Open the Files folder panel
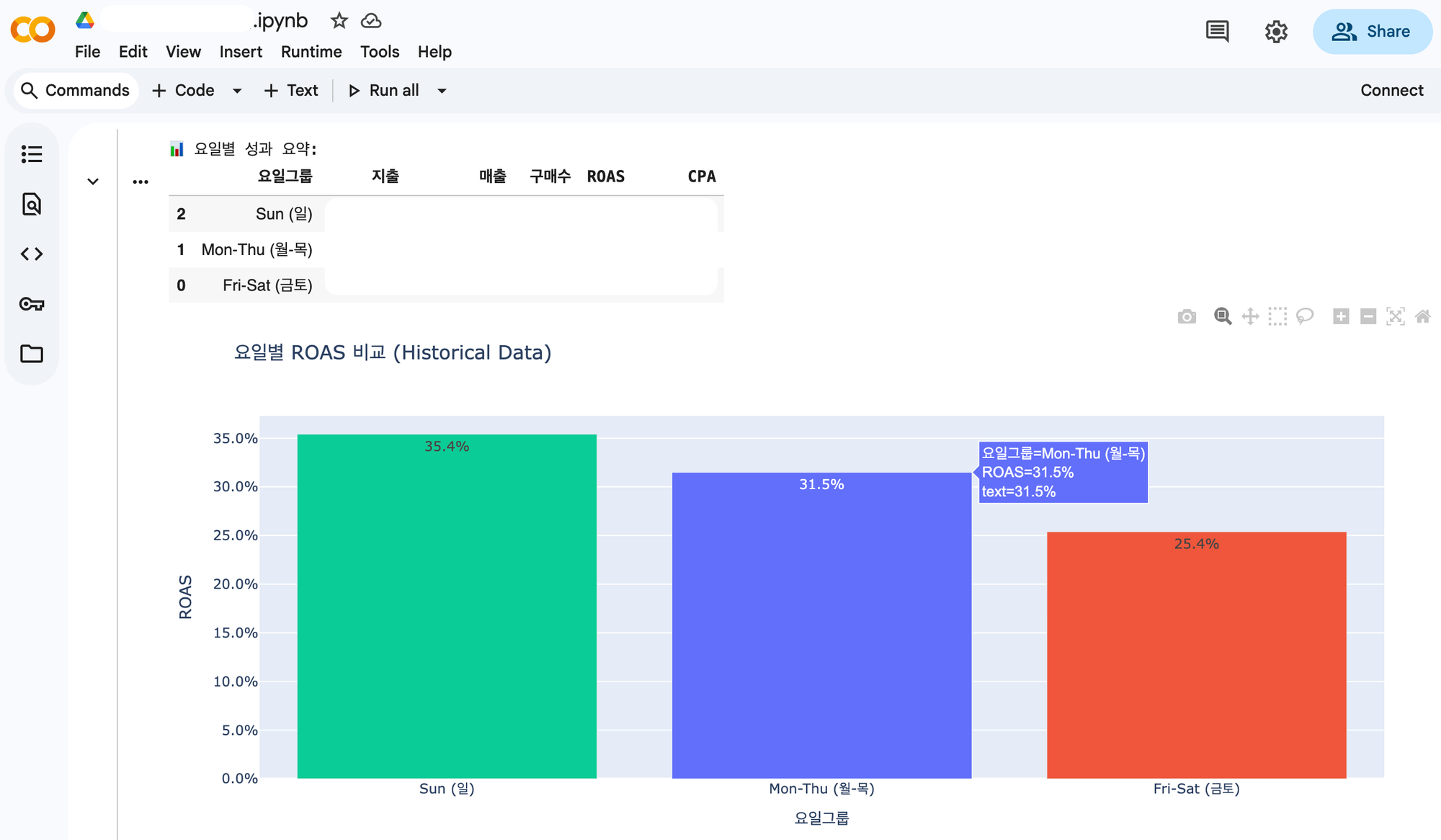Screen dimensions: 1441x840 click(x=32, y=354)
